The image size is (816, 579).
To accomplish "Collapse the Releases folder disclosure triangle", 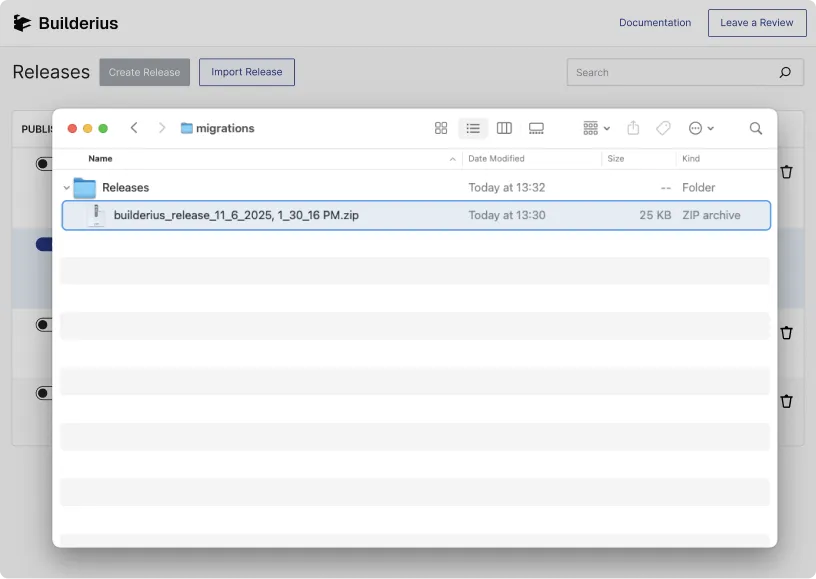I will coord(66,187).
